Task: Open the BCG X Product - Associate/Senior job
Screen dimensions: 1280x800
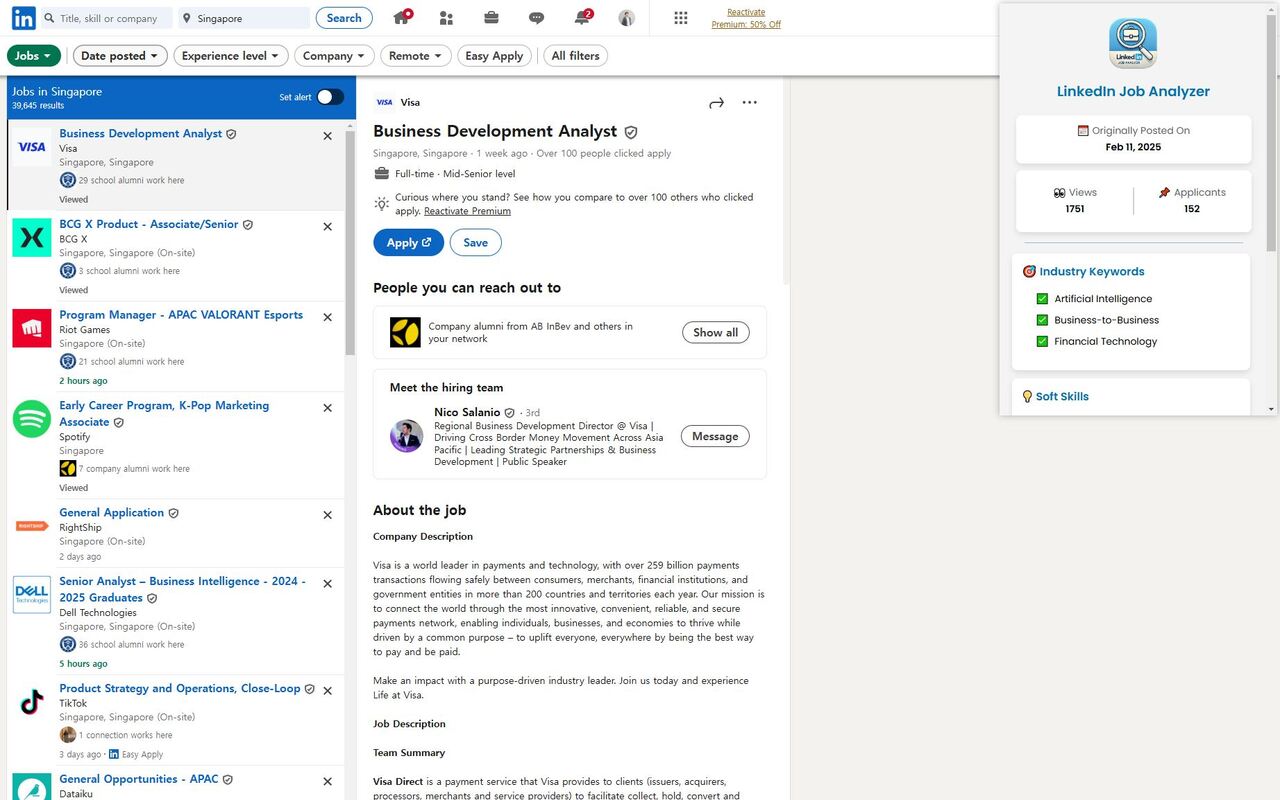Action: point(149,224)
